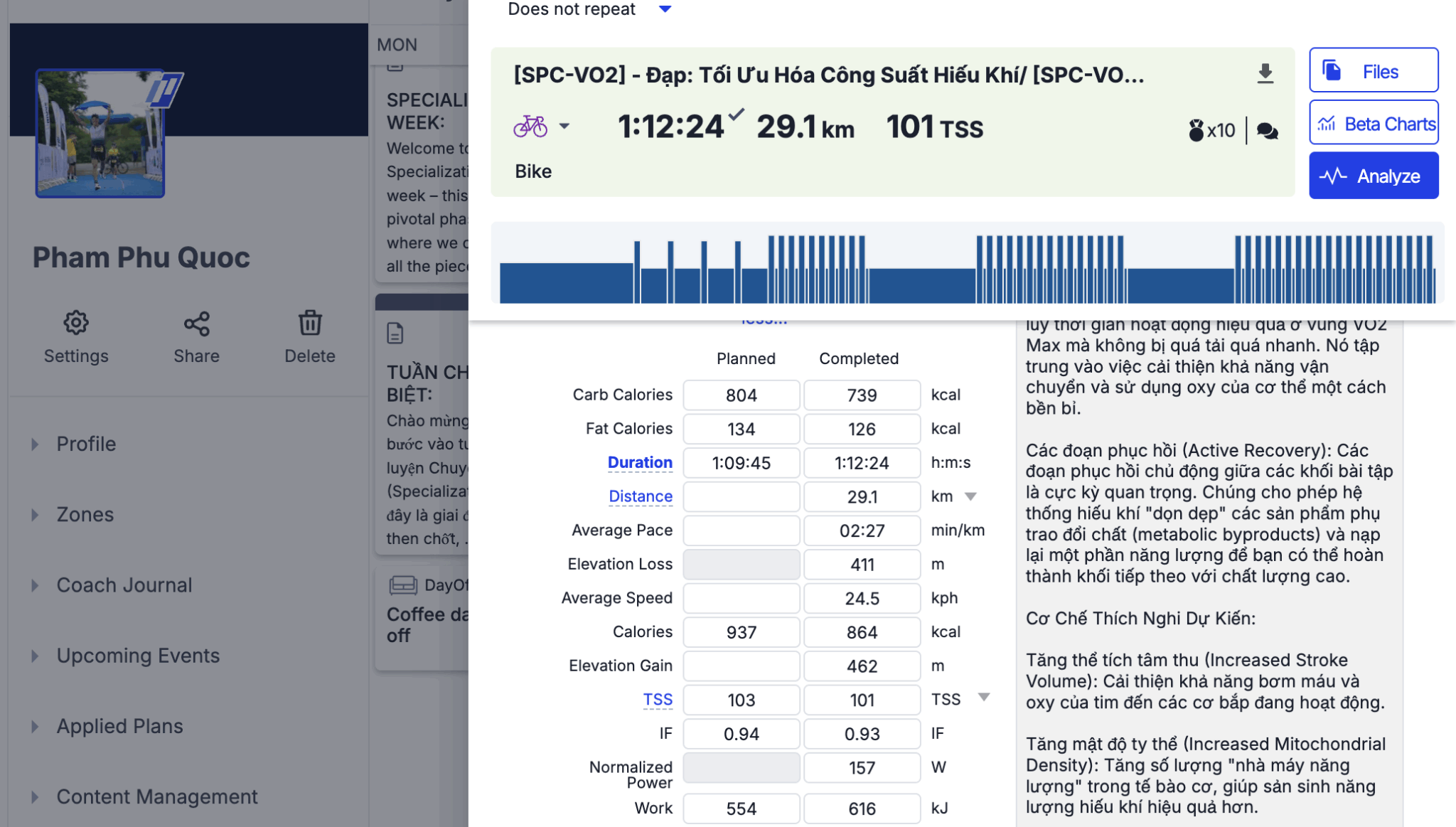Open the comments bubble icon
The width and height of the screenshot is (1456, 827).
point(1267,131)
